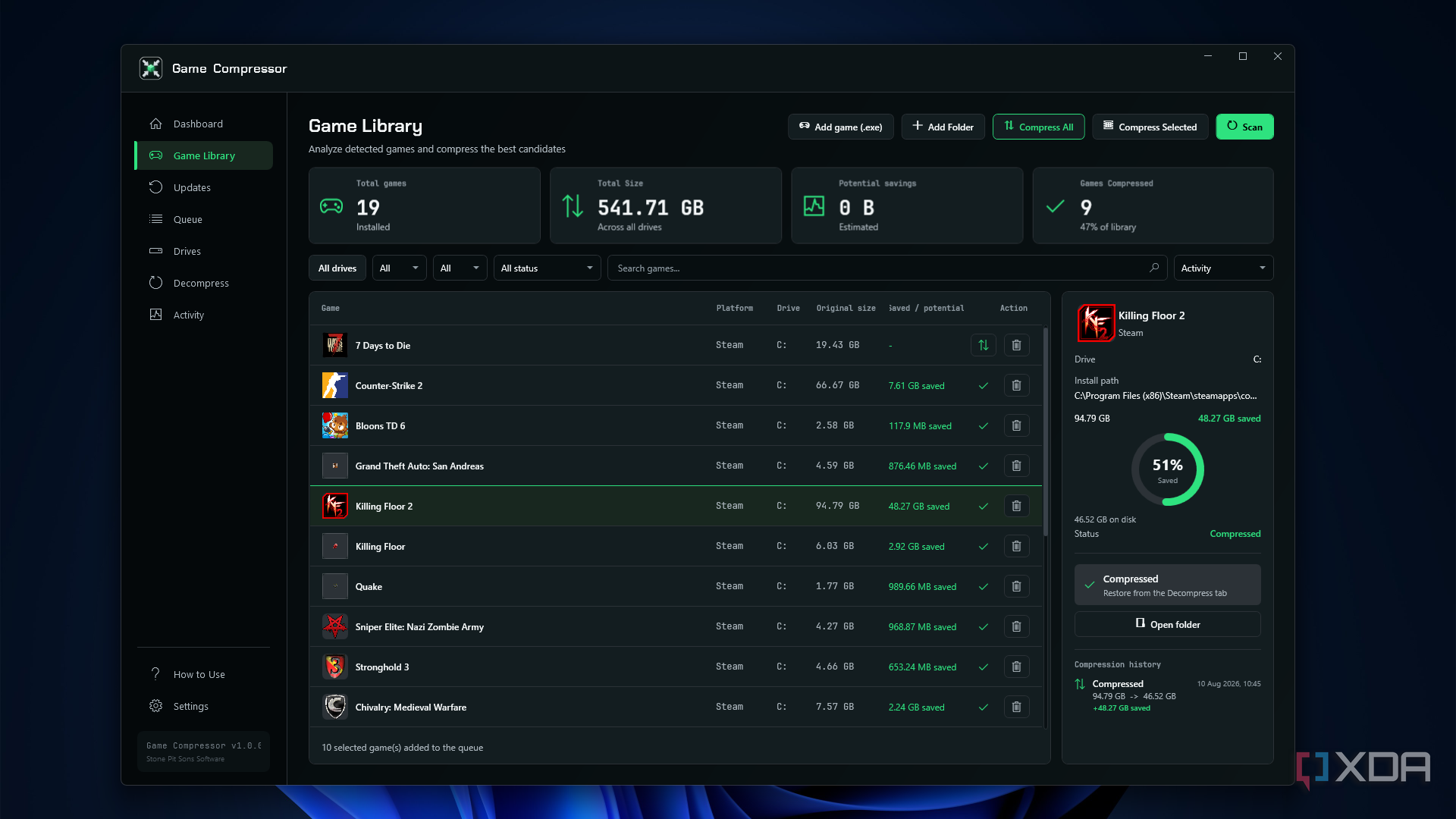This screenshot has height=819, width=1456.
Task: Click the trash icon in Stronghold 3 row
Action: click(x=1016, y=667)
